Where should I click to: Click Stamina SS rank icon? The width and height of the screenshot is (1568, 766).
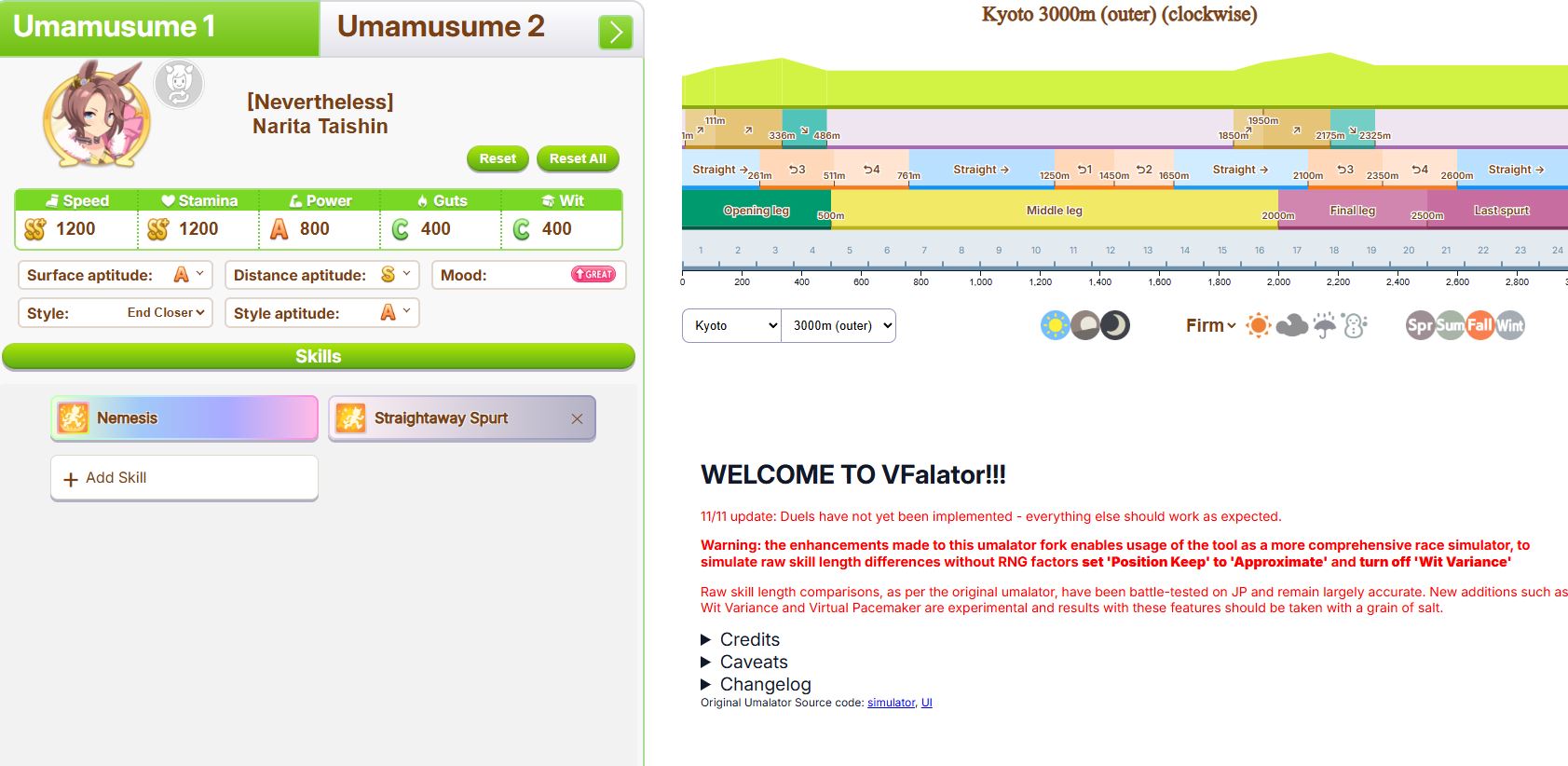click(x=158, y=229)
